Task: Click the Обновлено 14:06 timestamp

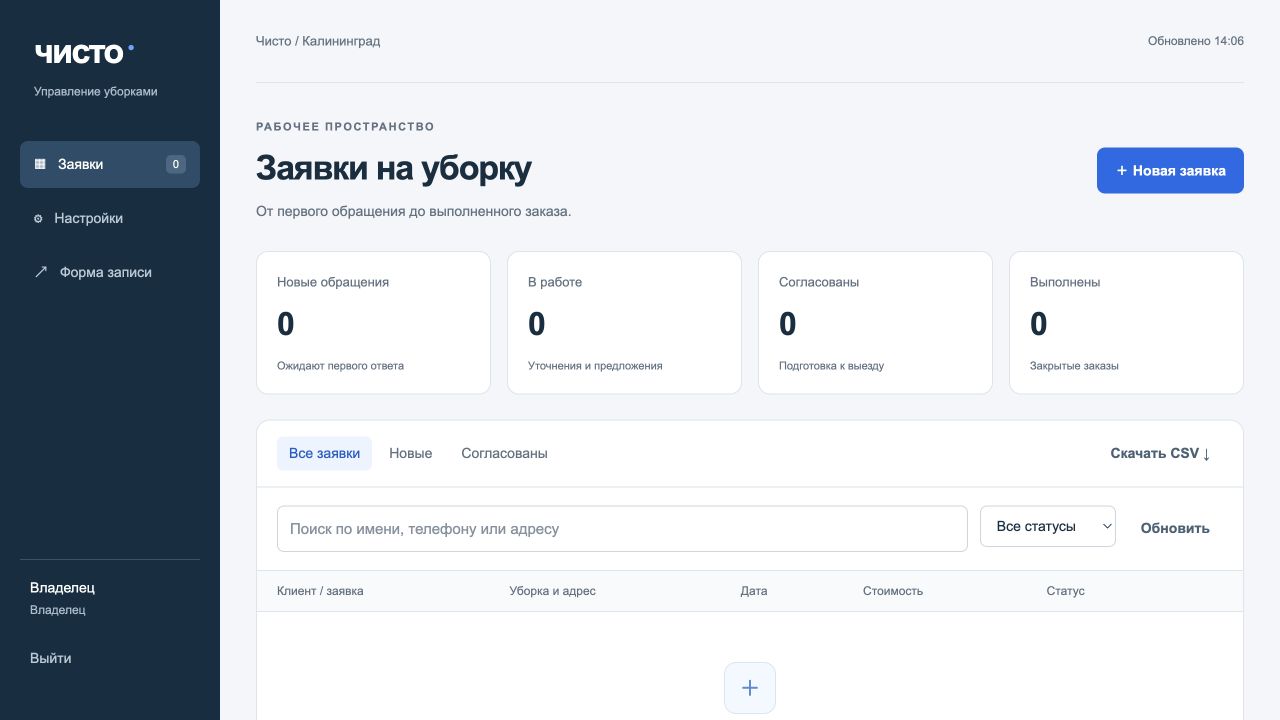Action: click(1196, 41)
